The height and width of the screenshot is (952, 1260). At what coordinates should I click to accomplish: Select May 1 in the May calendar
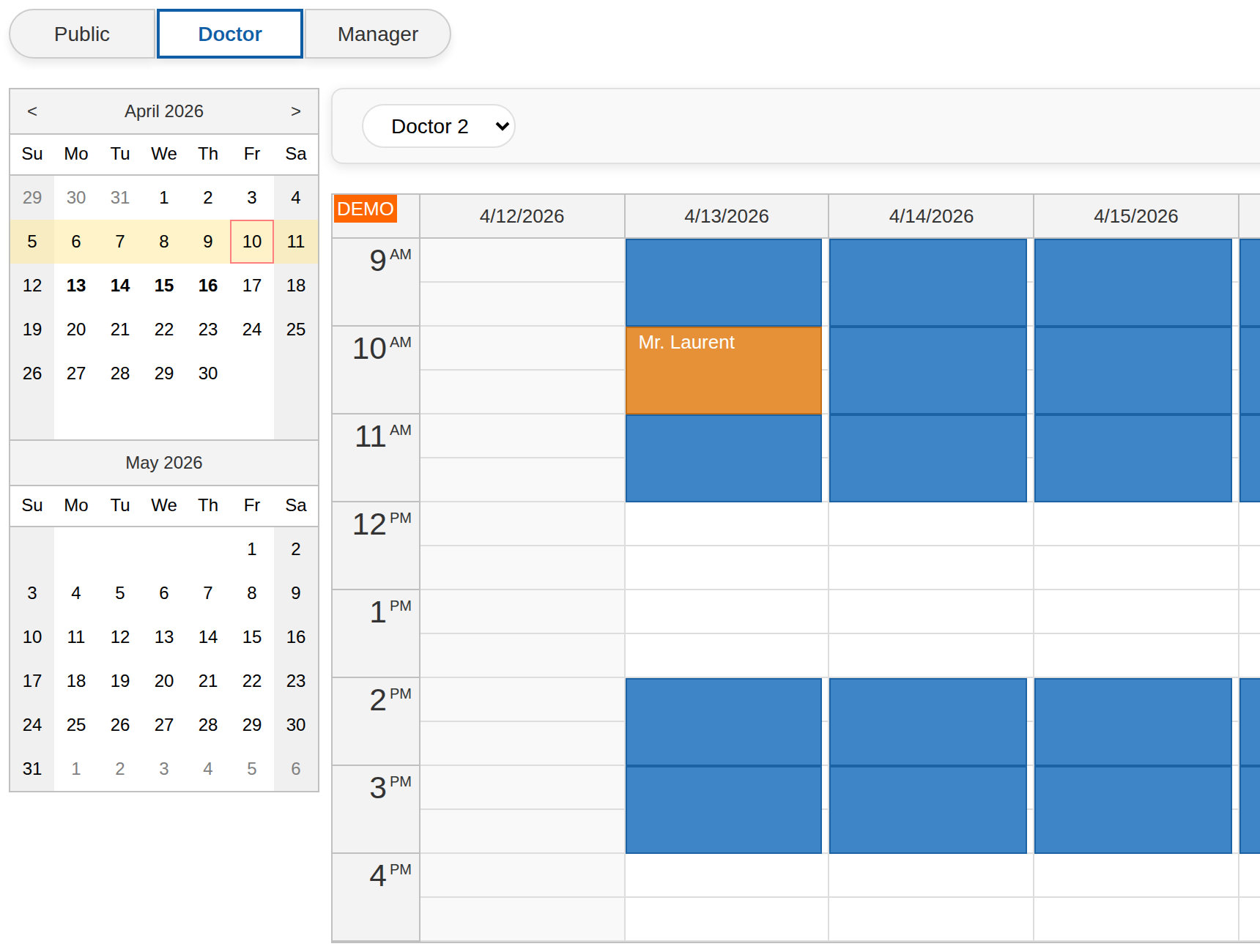point(251,548)
